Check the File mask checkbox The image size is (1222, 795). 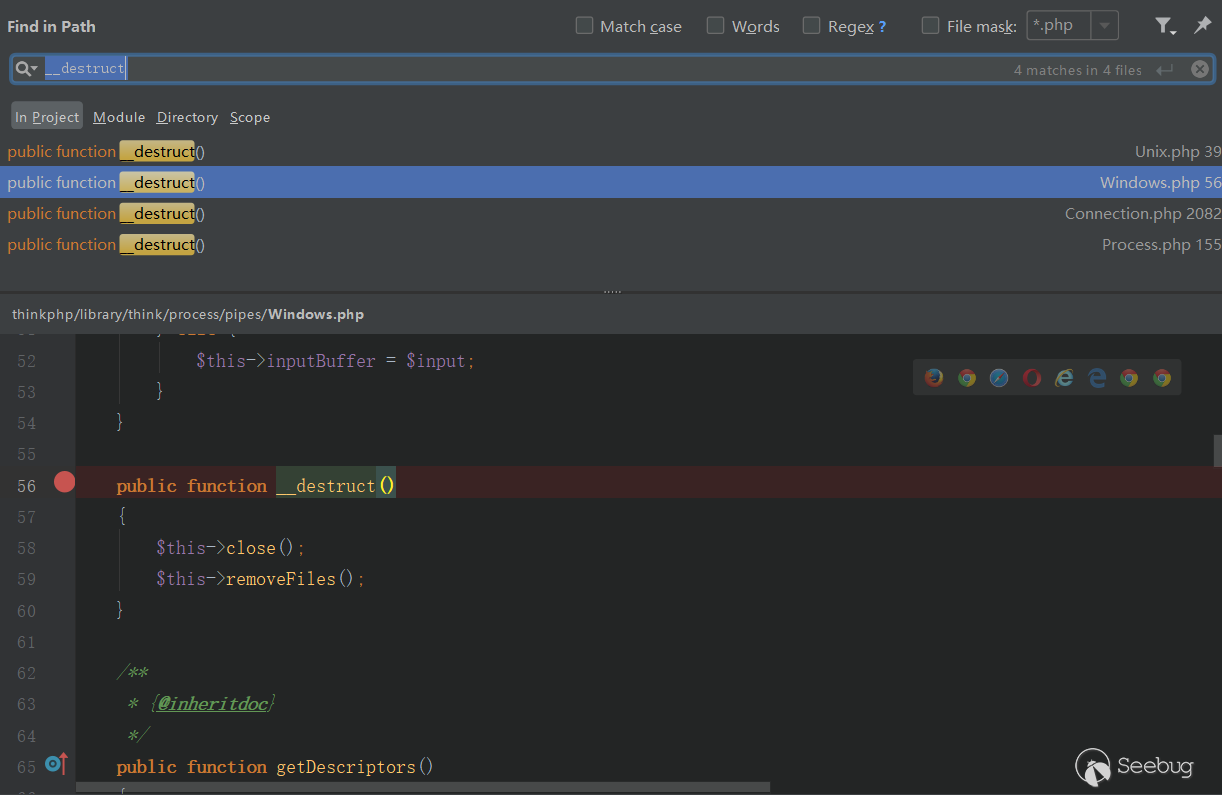pos(931,26)
